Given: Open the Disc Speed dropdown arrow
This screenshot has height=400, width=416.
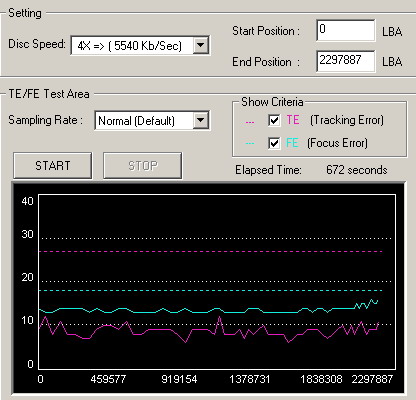Looking at the screenshot, I should [x=201, y=45].
